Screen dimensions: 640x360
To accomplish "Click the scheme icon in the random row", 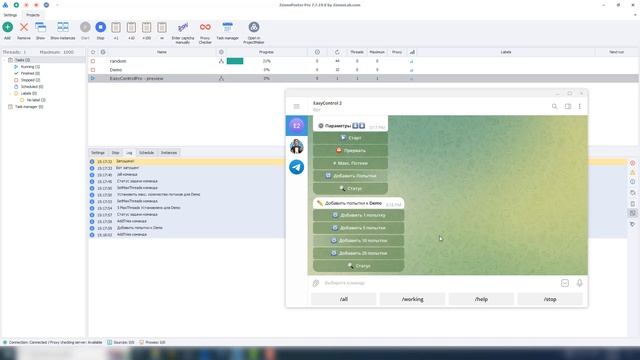I will click(221, 61).
